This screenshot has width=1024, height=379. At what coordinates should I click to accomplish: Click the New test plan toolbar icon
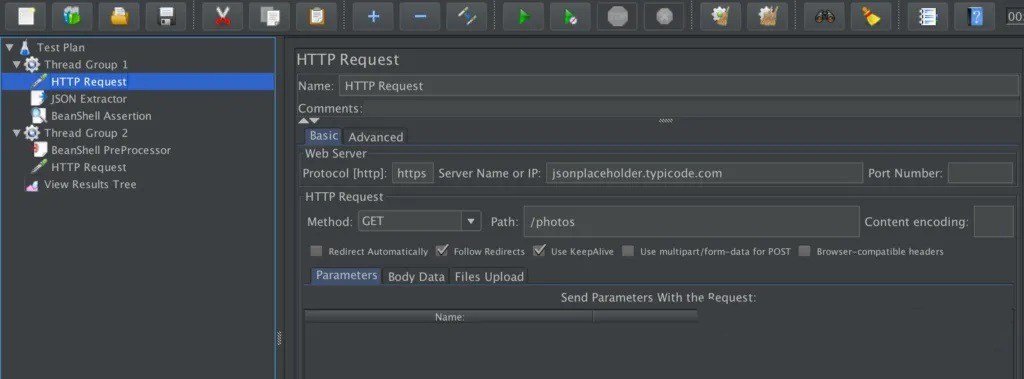(x=26, y=16)
